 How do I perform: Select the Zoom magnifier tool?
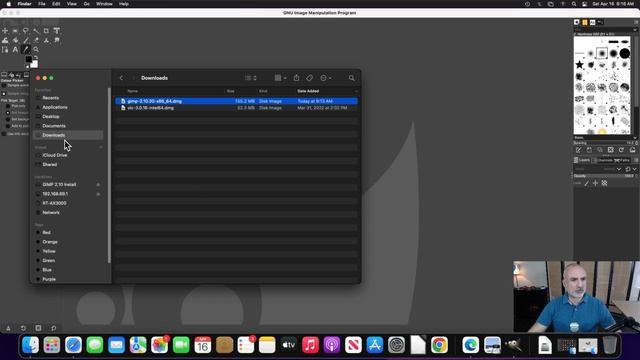click(36, 49)
